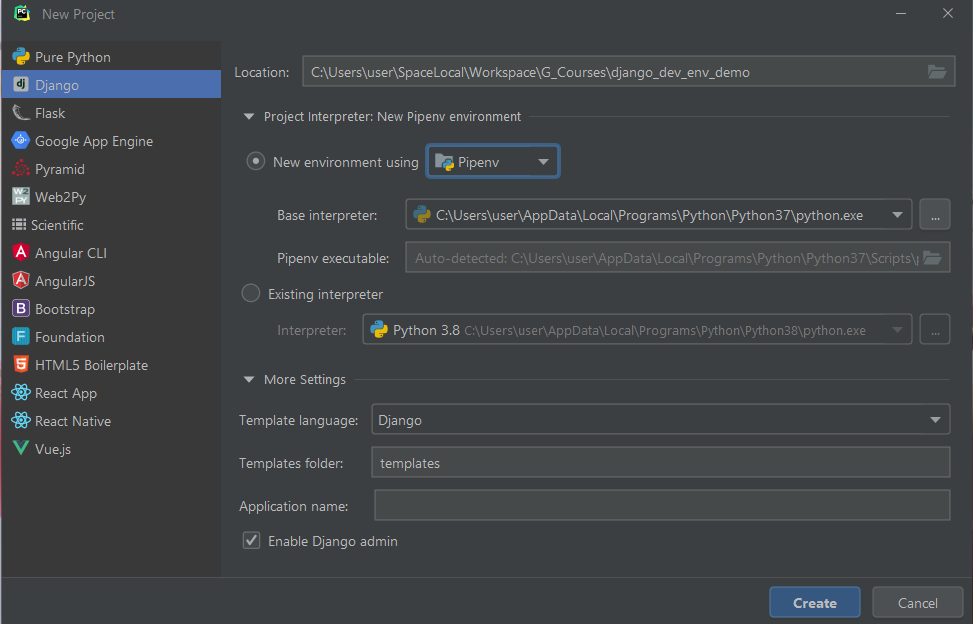Screen dimensions: 973x624
Task: Select HTML5 Boilerplate in project list
Action: [x=111, y=364]
